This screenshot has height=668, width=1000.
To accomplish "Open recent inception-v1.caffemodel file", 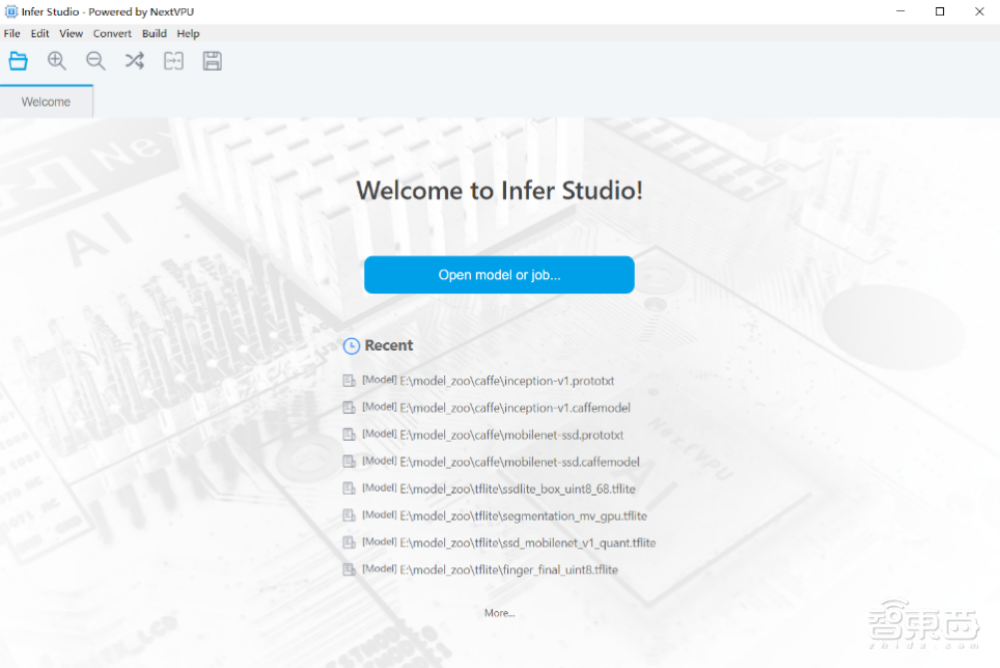I will tap(514, 408).
